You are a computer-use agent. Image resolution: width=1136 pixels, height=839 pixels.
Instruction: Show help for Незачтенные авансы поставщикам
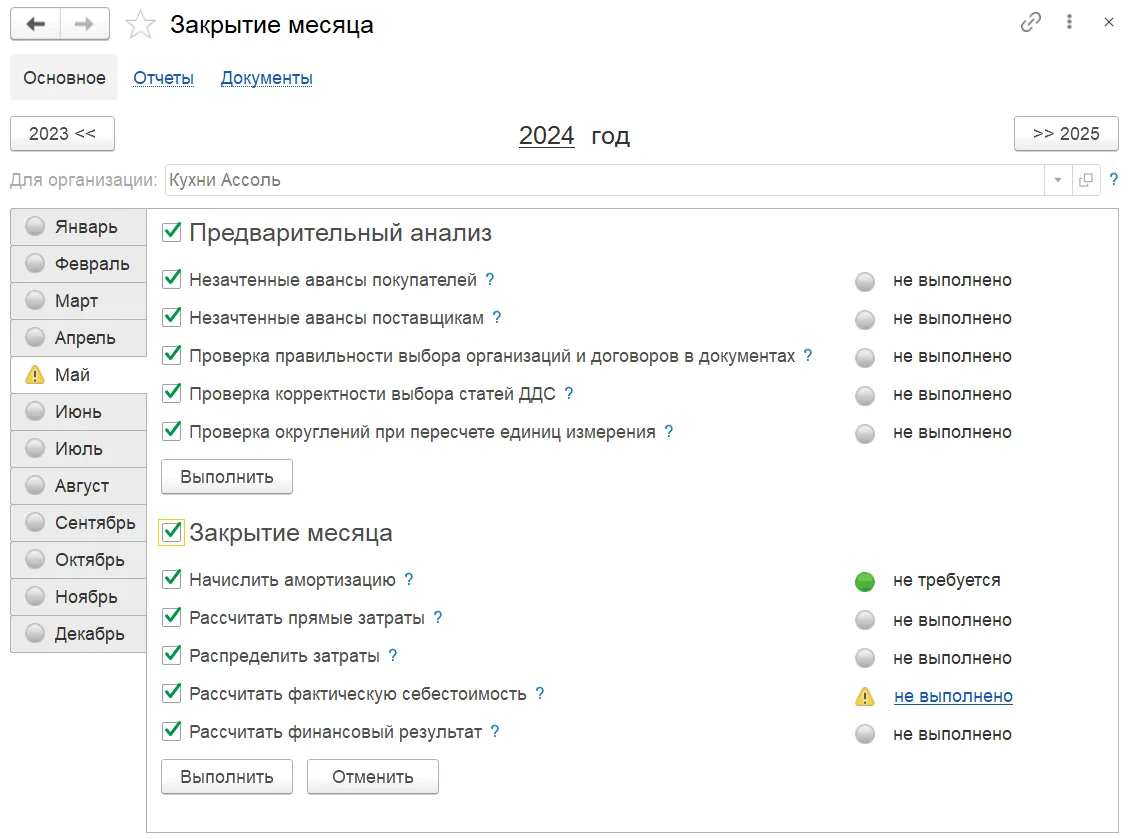point(496,317)
